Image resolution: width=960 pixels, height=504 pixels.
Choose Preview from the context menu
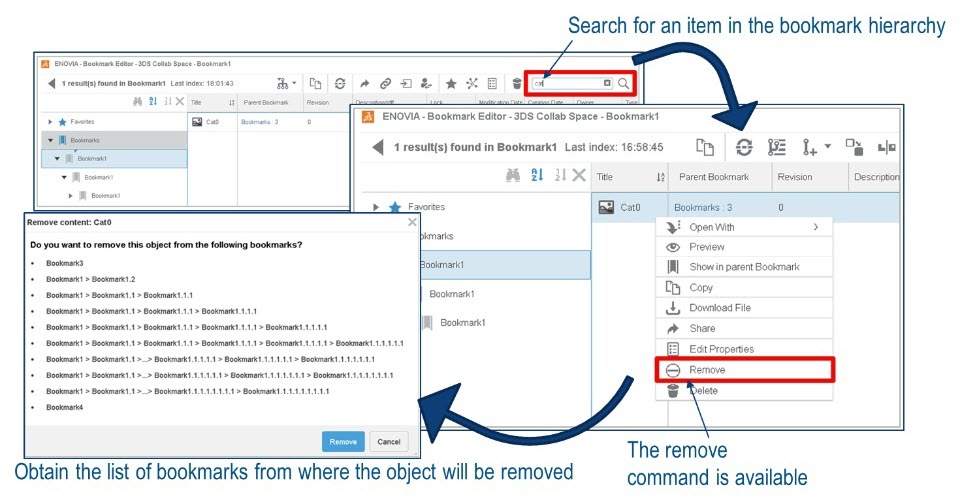[x=744, y=247]
